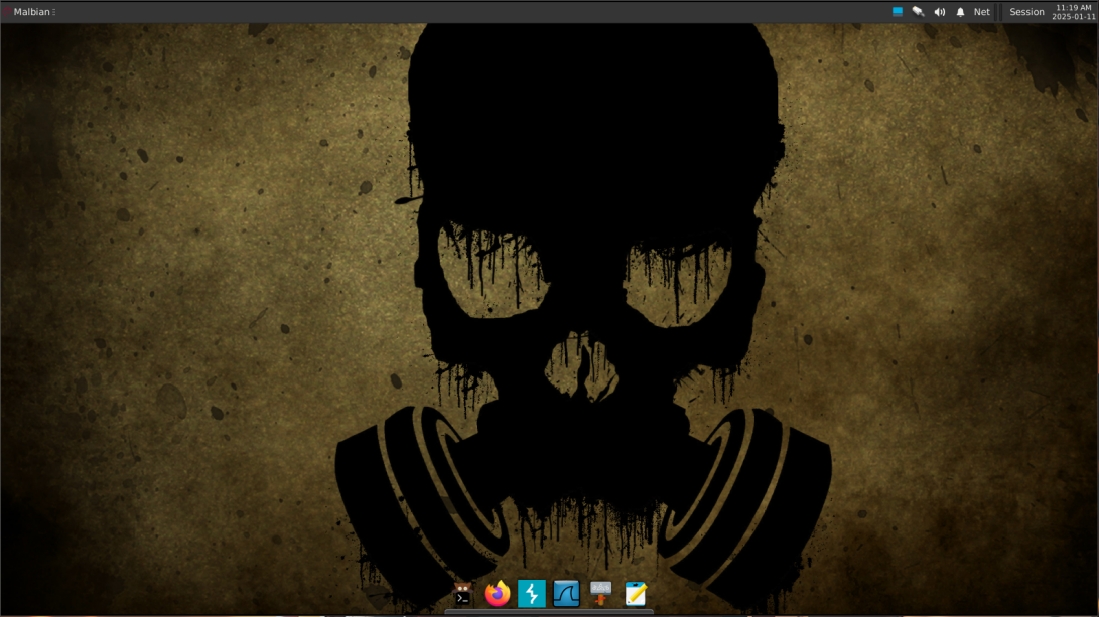Launch the terminal from the dock
This screenshot has width=1099, height=617.
pyautogui.click(x=463, y=594)
